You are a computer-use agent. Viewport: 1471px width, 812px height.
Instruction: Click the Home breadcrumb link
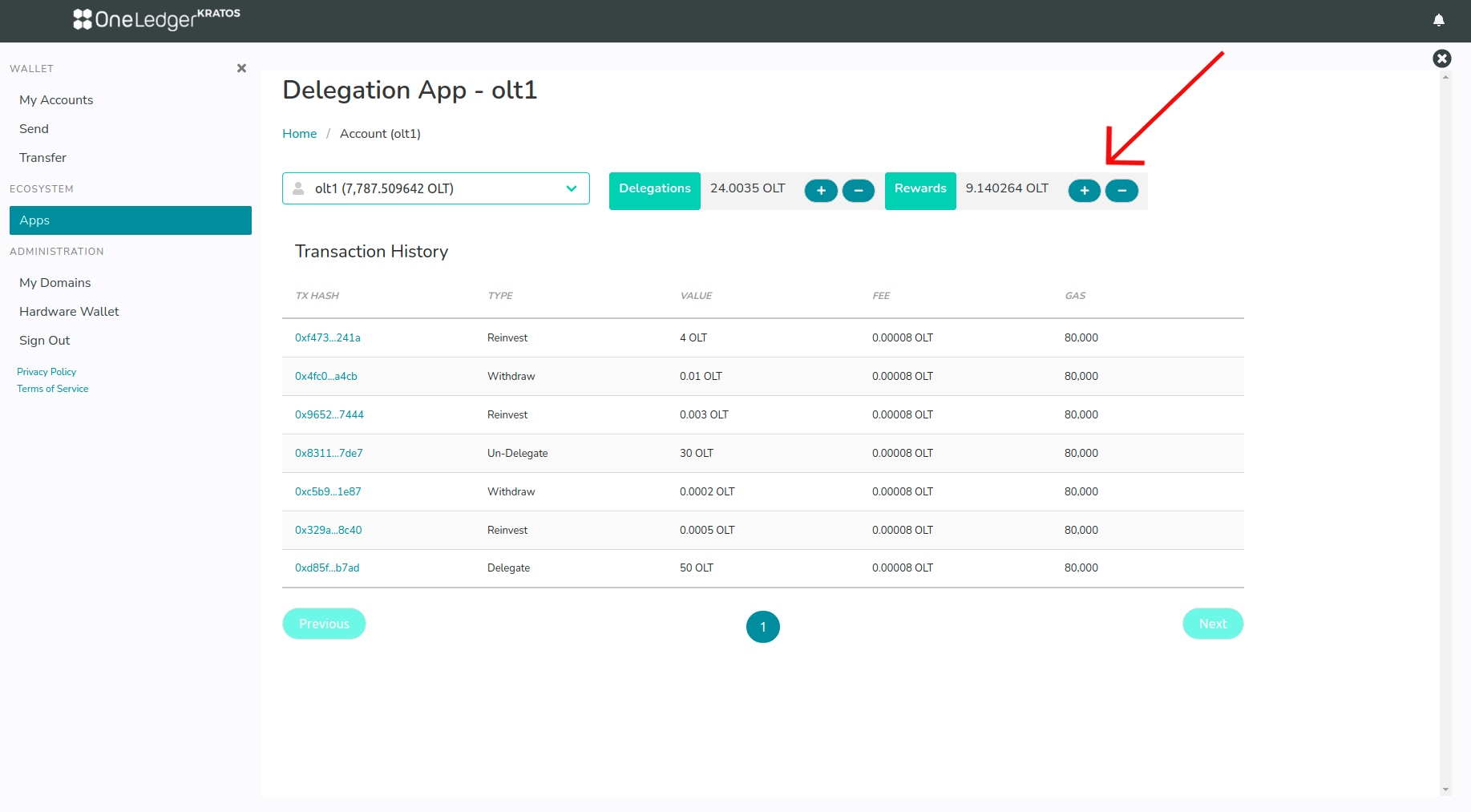pyautogui.click(x=299, y=134)
